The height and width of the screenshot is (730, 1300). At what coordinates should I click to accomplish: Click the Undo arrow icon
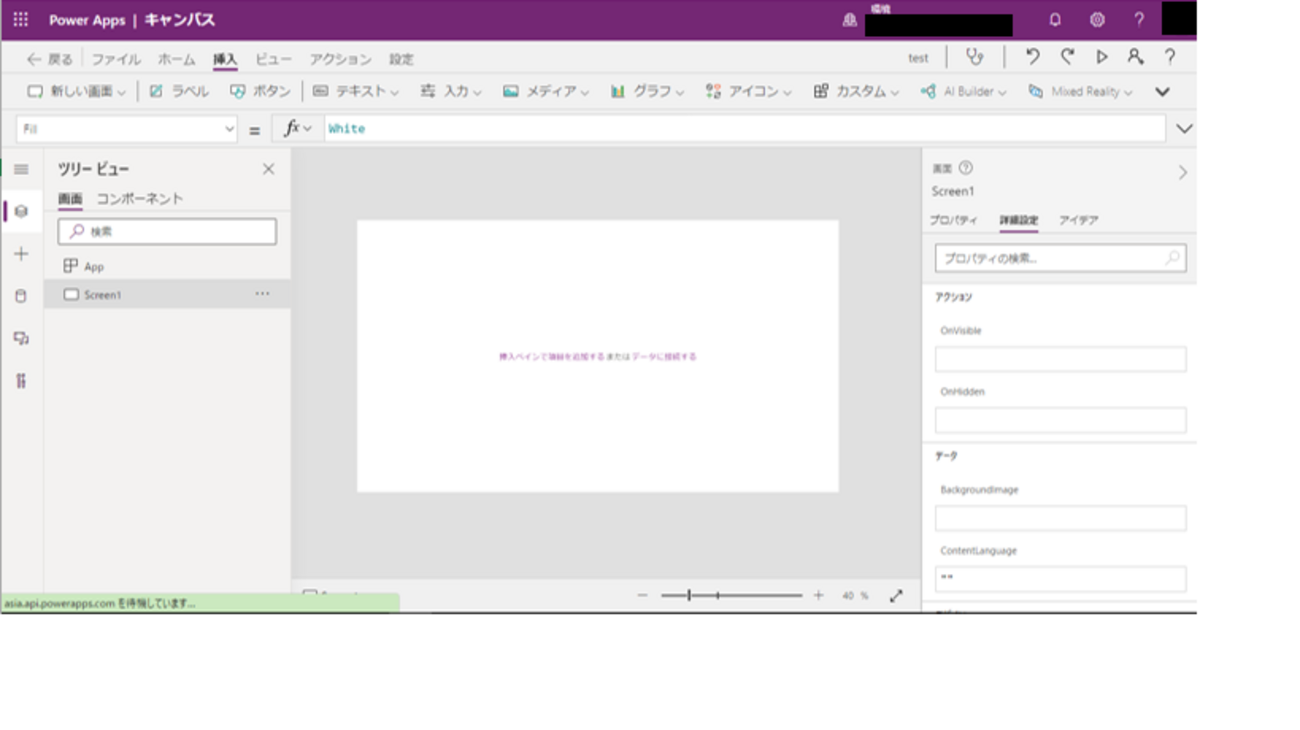coord(1032,58)
